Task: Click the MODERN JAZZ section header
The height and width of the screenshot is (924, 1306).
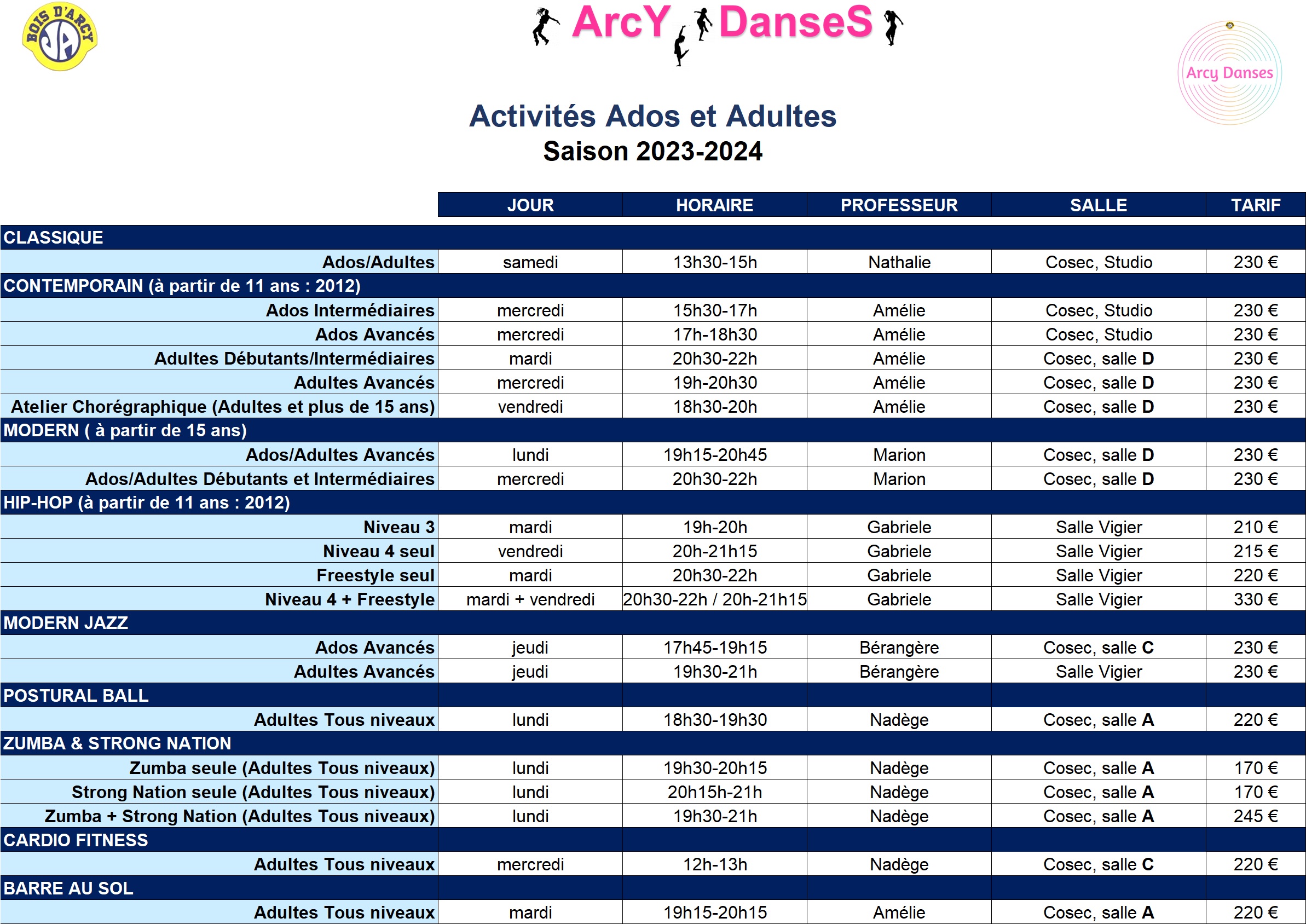Action: tap(653, 623)
